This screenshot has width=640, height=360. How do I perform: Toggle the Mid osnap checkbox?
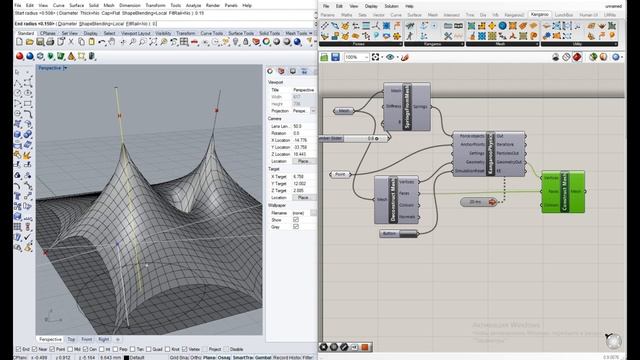(70, 349)
